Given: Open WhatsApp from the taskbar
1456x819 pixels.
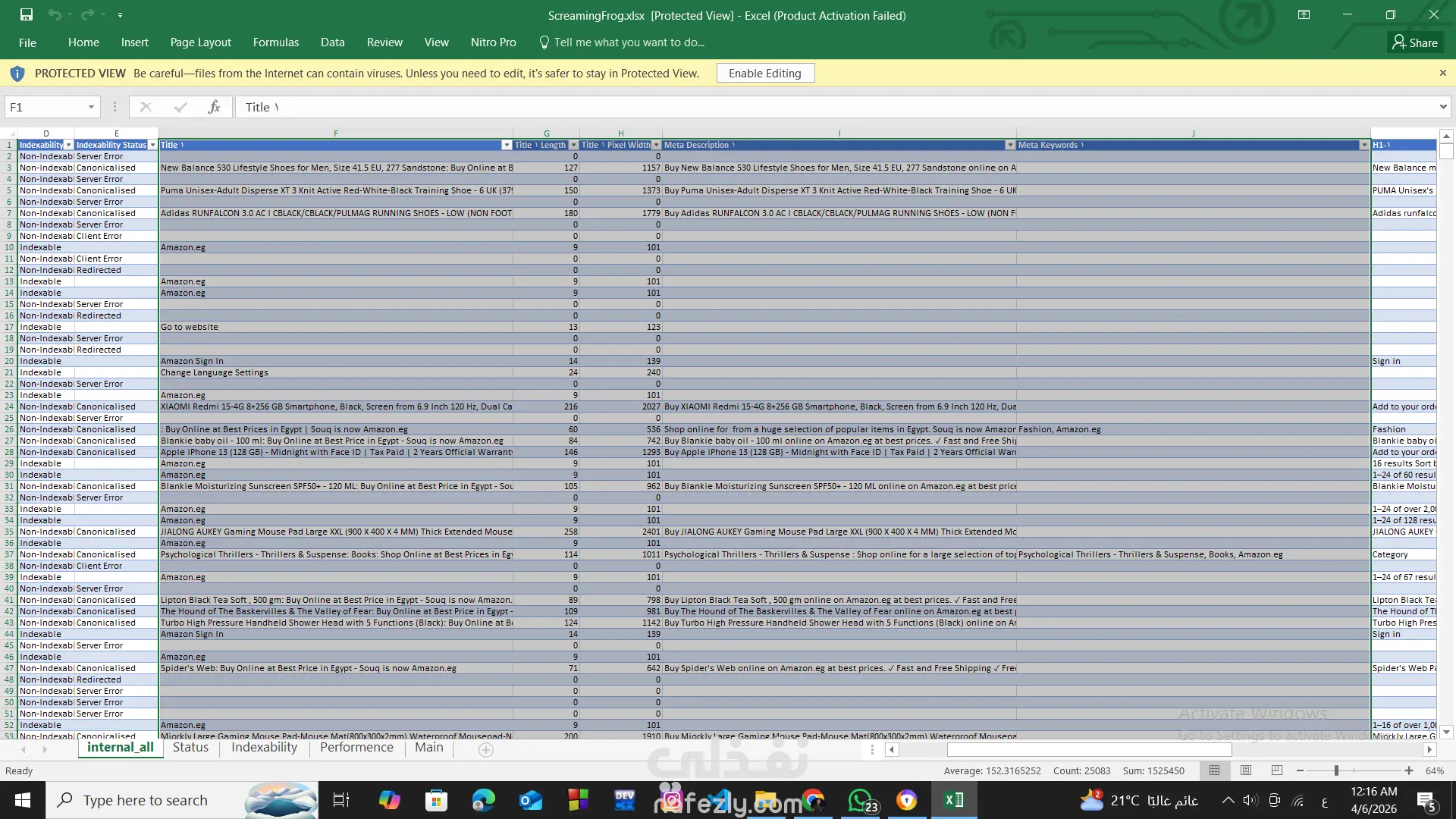Looking at the screenshot, I should coord(861,800).
